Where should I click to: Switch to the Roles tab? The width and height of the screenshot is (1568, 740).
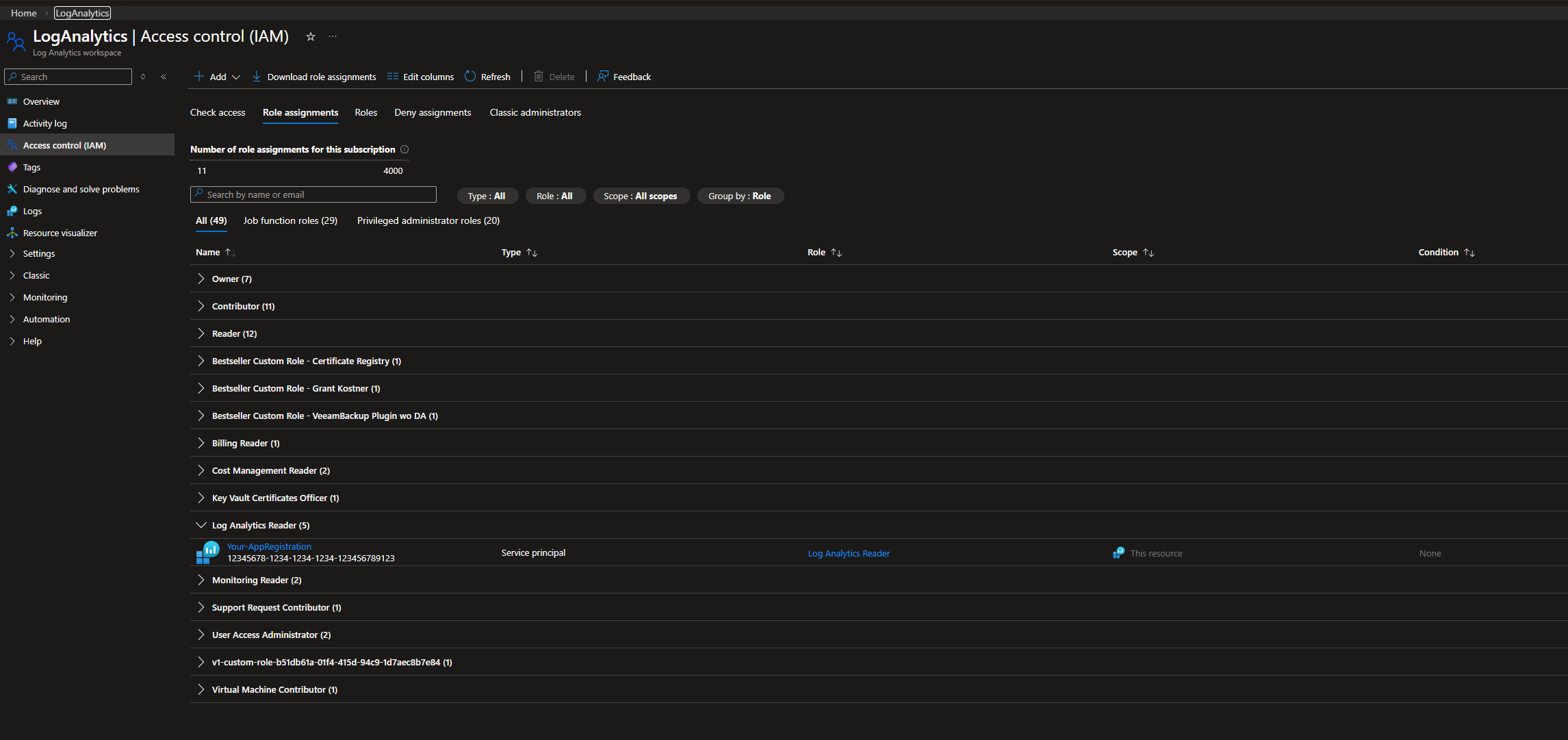click(366, 112)
